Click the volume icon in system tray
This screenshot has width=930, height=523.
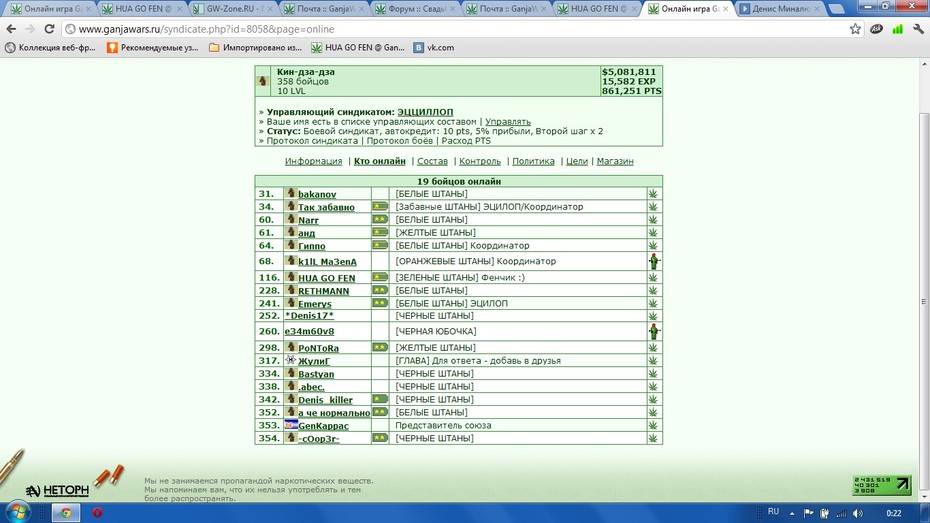tap(858, 514)
